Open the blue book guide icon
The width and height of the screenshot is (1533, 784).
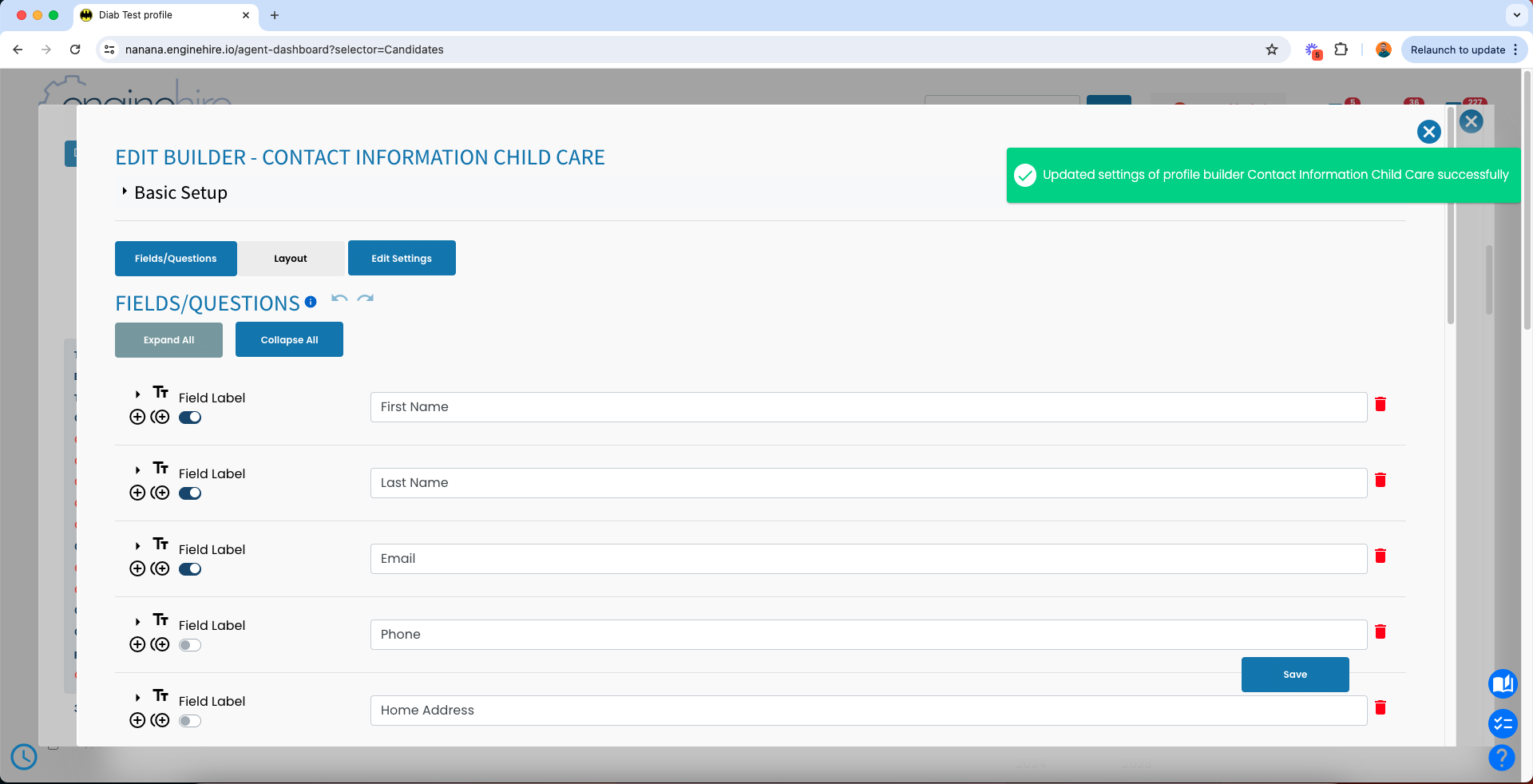coord(1502,683)
